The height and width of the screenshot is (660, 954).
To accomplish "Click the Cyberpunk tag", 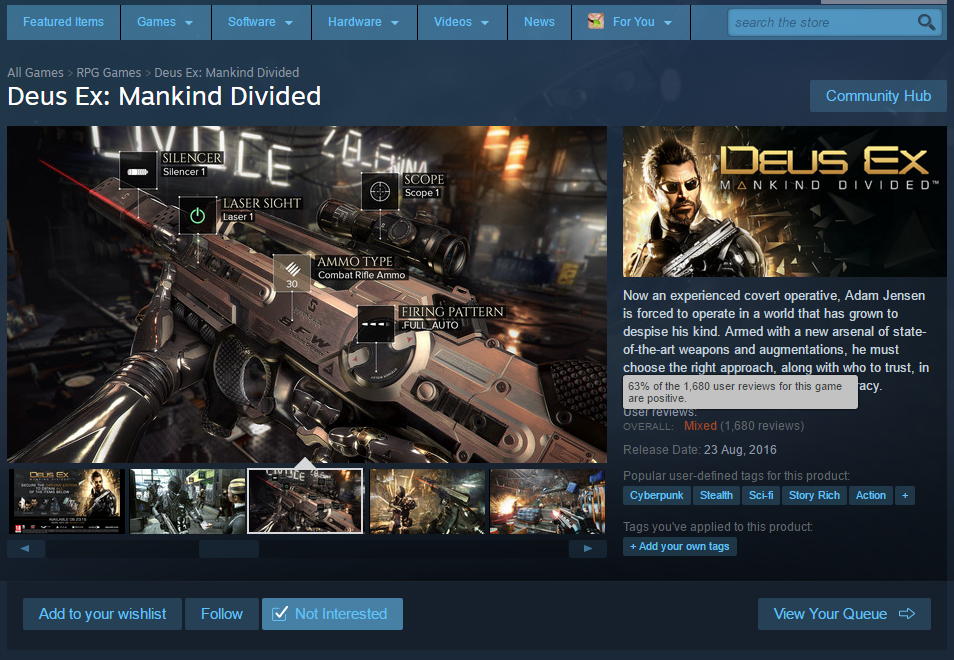I will pyautogui.click(x=654, y=495).
